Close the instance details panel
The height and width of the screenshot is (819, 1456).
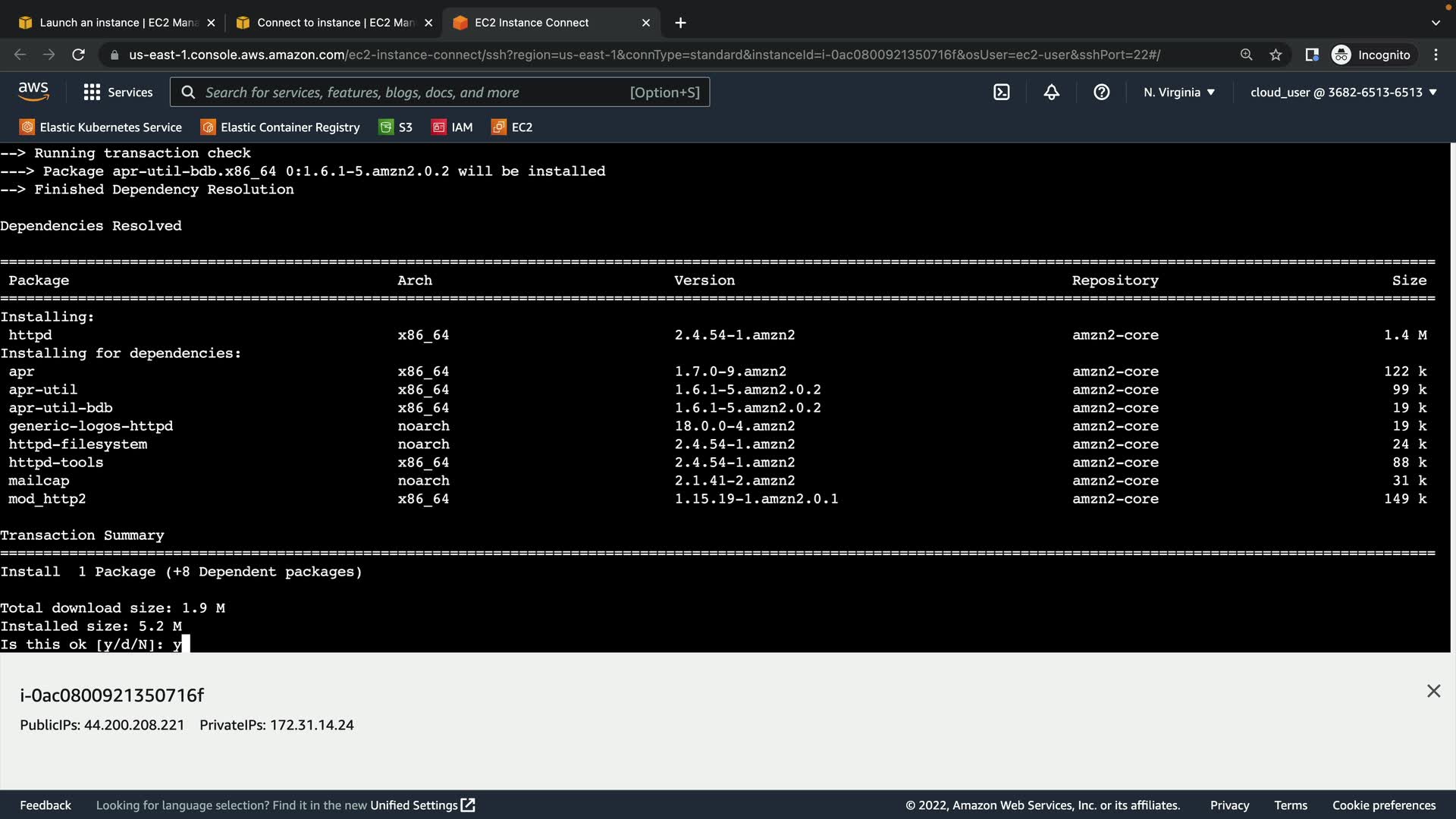tap(1433, 691)
